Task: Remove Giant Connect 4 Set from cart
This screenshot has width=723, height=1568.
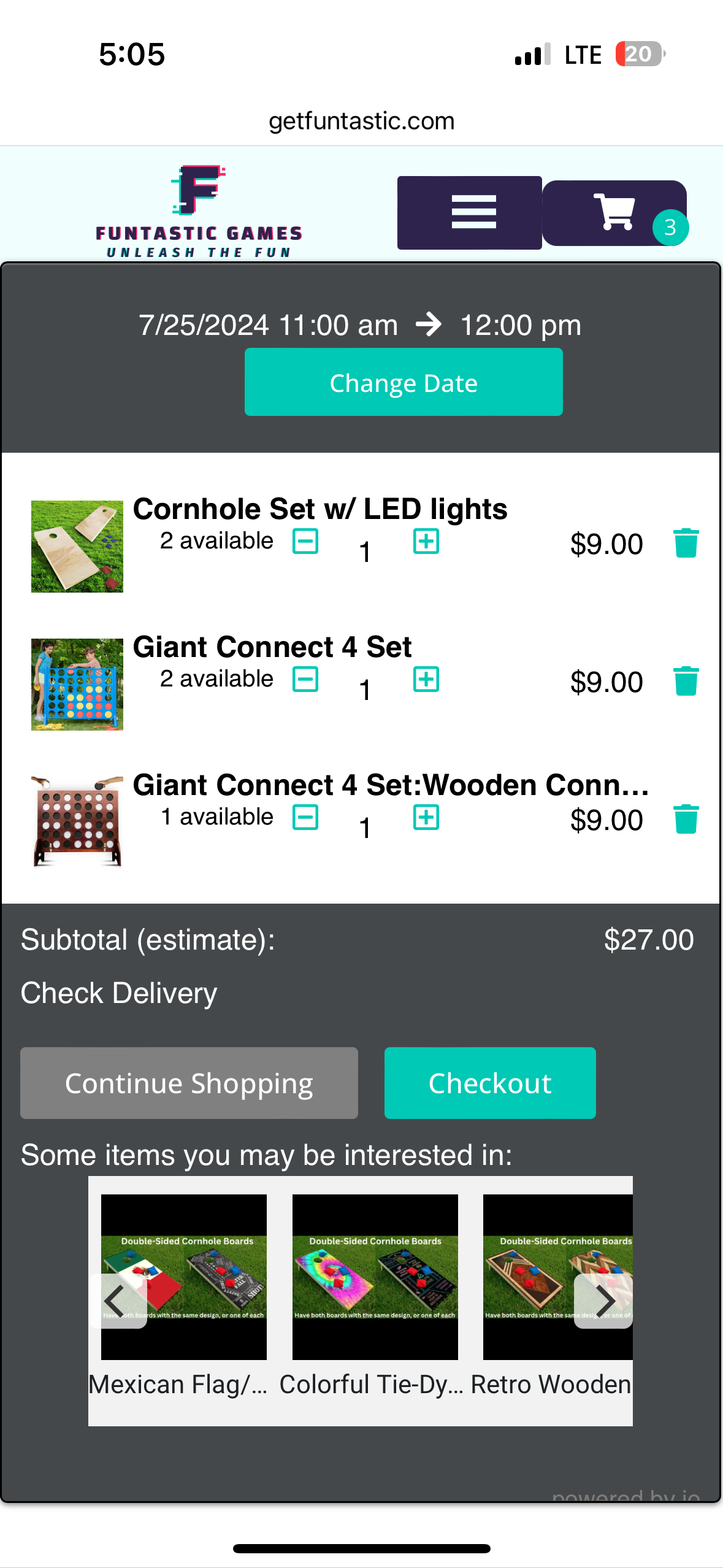Action: point(686,682)
